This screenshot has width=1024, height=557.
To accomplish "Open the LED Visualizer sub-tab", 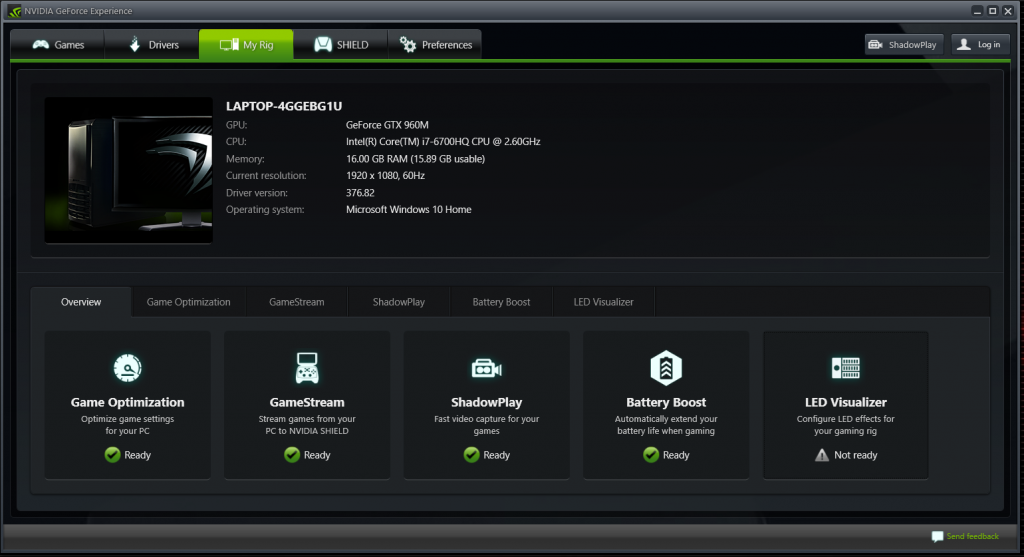I will [x=603, y=302].
